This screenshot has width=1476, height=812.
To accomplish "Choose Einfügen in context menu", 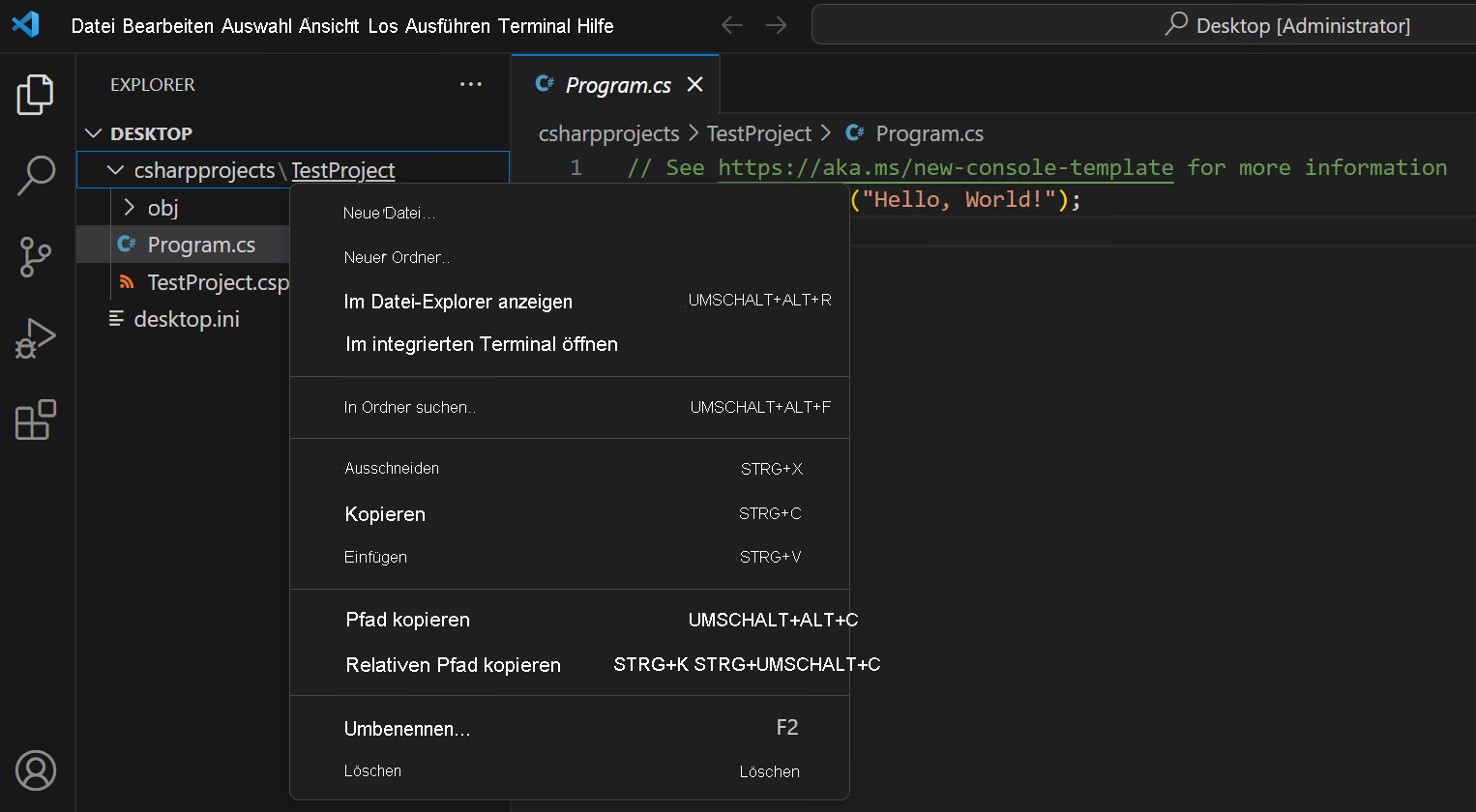I will 570,557.
